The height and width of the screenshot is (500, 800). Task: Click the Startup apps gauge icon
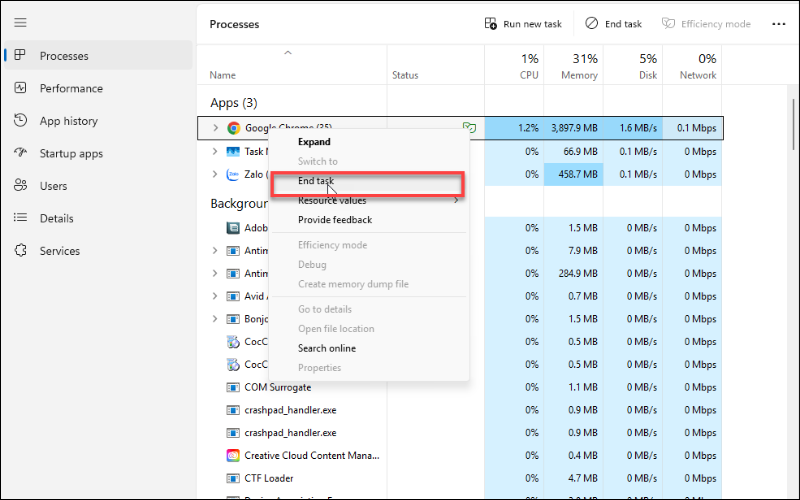(x=20, y=153)
